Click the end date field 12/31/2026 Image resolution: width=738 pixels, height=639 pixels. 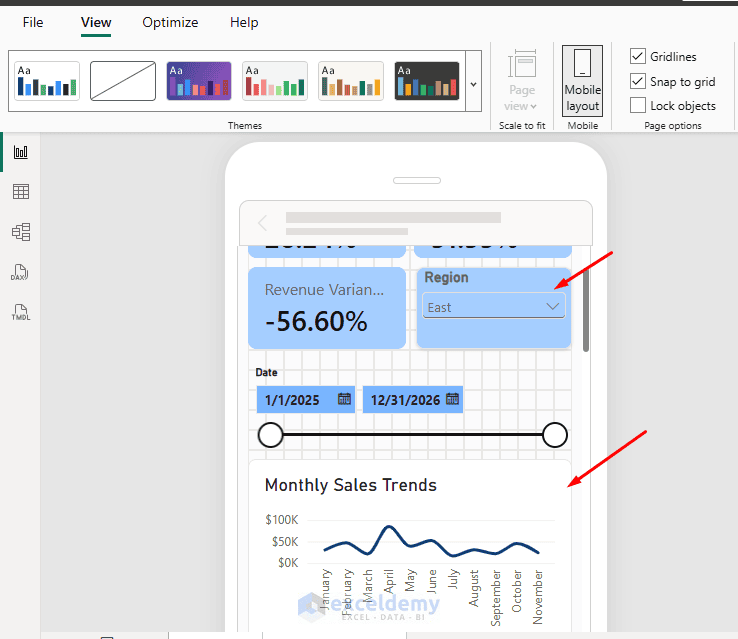click(413, 399)
